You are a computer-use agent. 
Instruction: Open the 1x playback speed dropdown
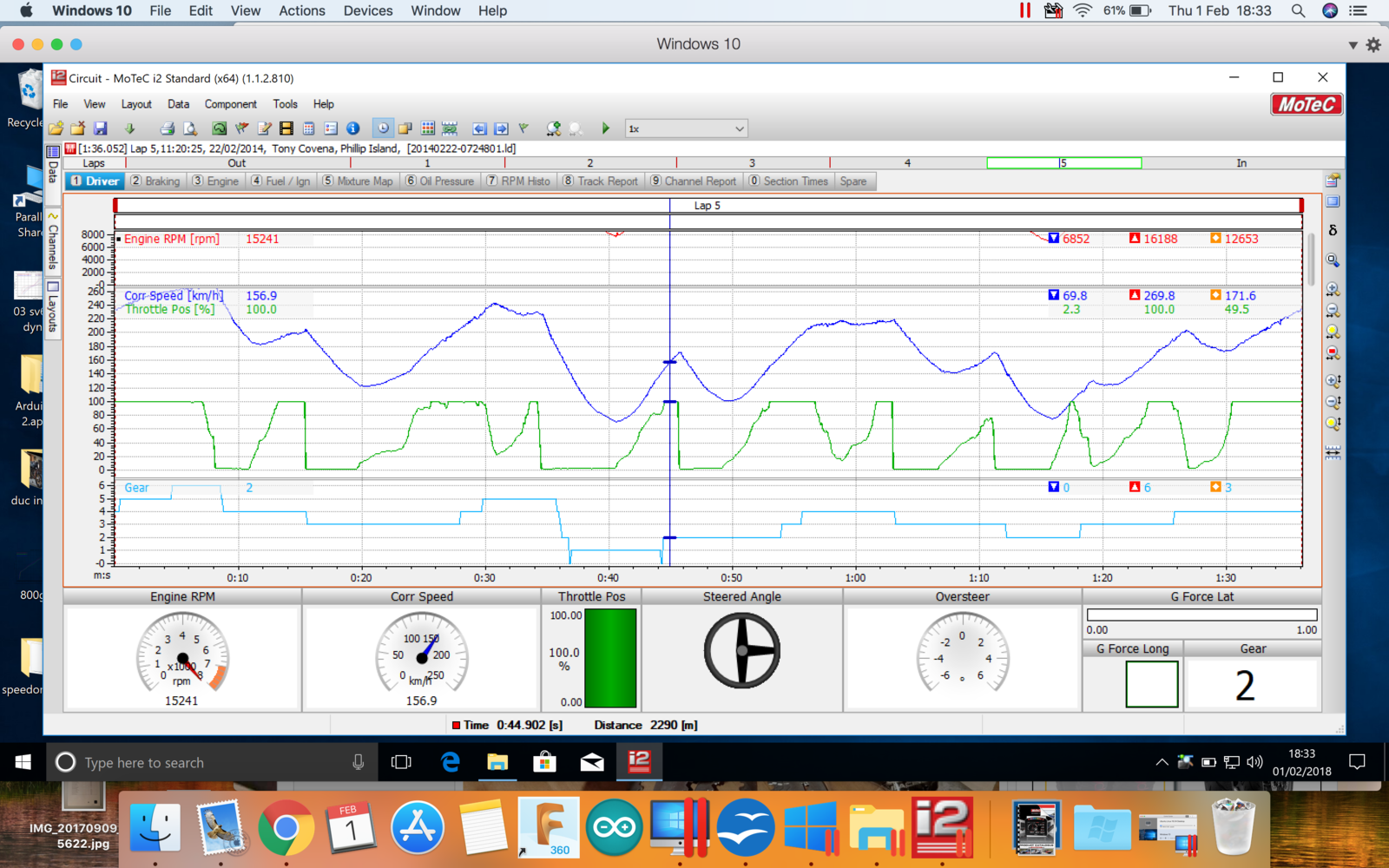pyautogui.click(x=686, y=128)
